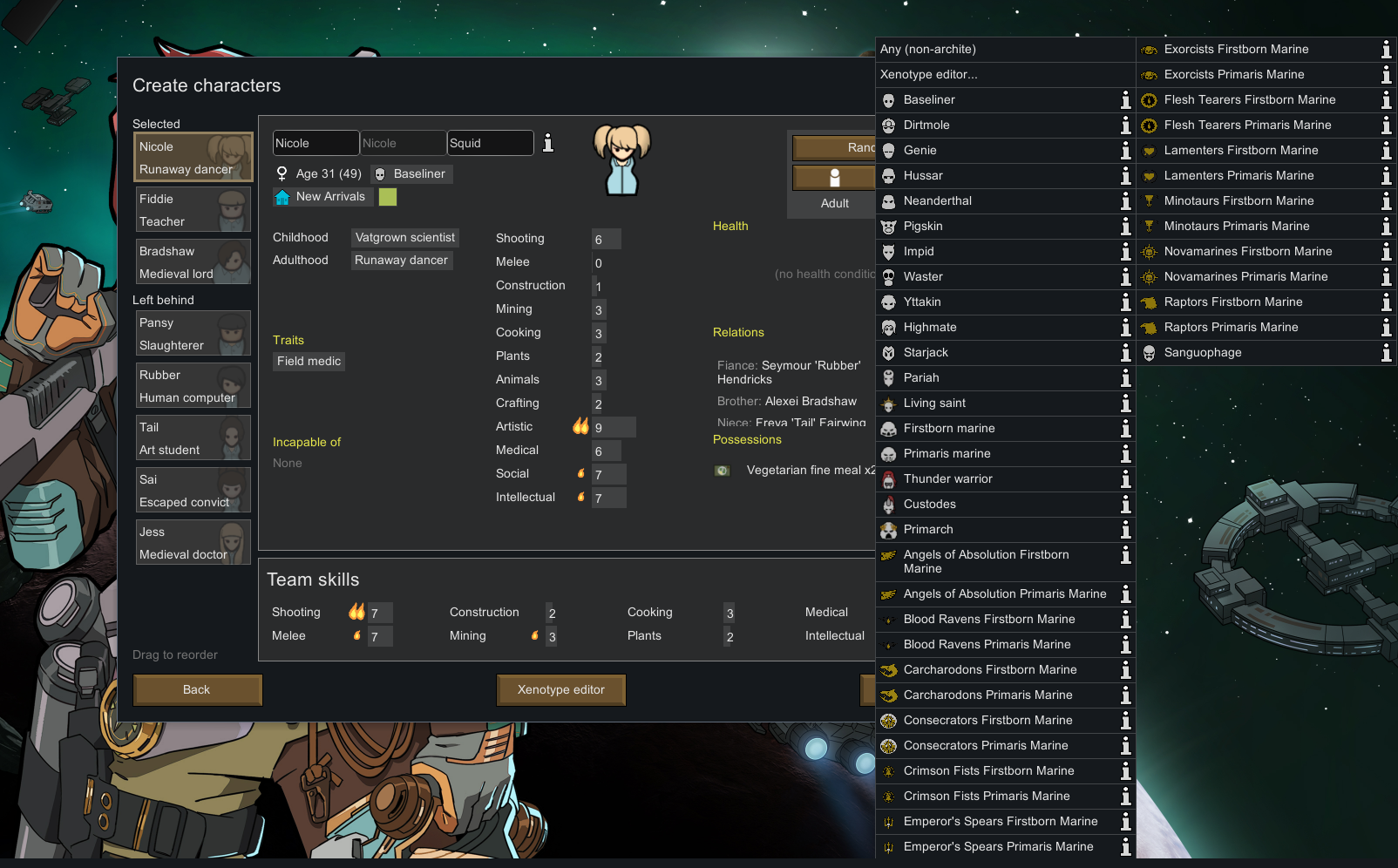This screenshot has height=868, width=1398.
Task: Select Tail Art student pawn card
Action: tap(193, 438)
